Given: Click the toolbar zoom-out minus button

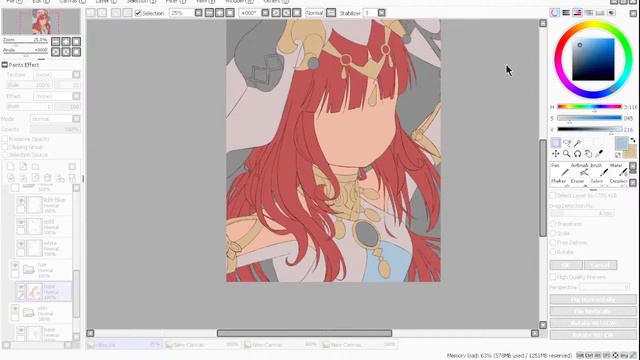Looking at the screenshot, I should coord(209,13).
